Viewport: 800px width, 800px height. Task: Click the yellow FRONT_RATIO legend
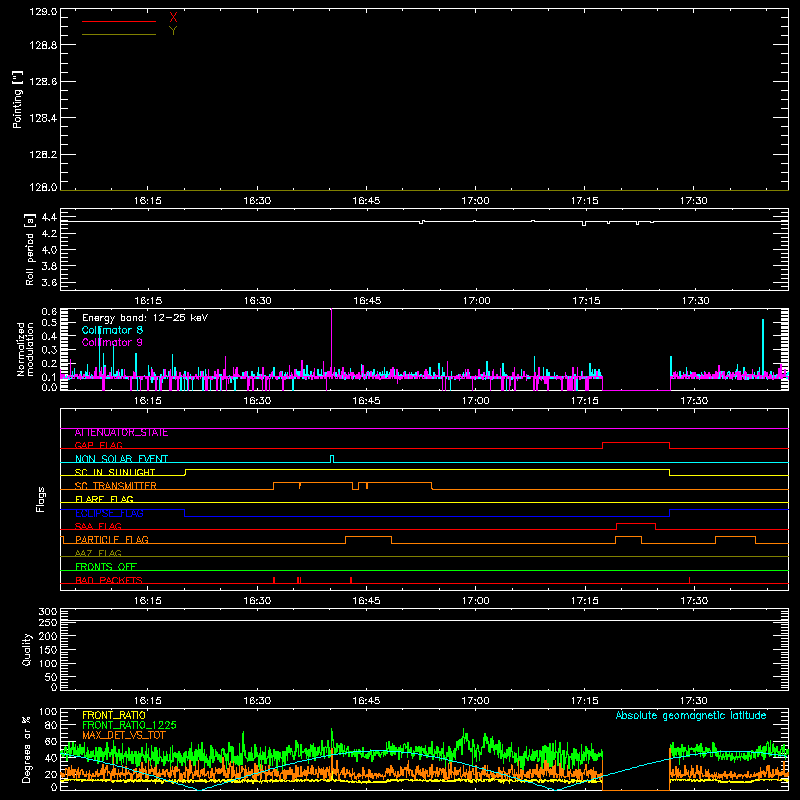114,715
